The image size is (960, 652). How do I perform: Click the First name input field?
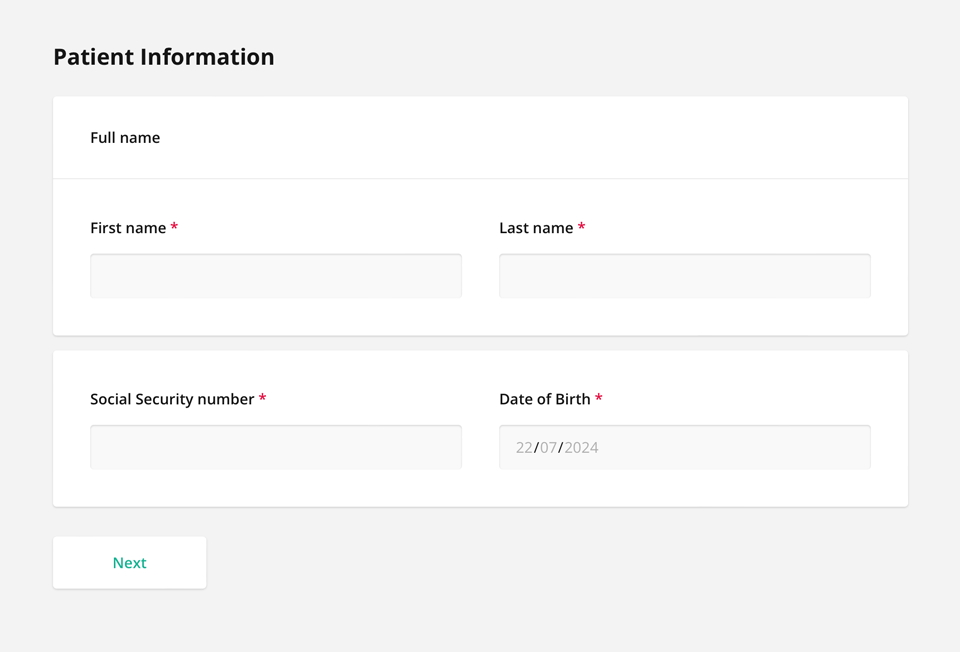click(276, 276)
